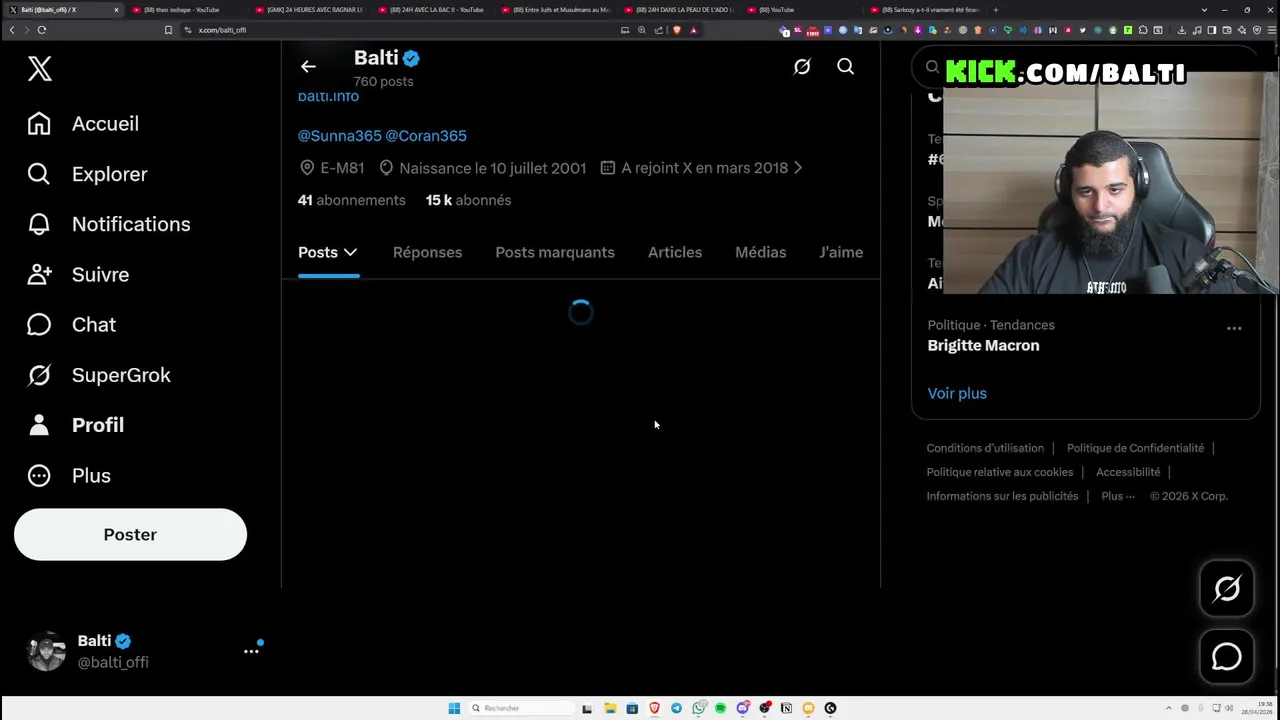The height and width of the screenshot is (720, 1280).
Task: Click the X search magnifier in right column
Action: pos(932,67)
